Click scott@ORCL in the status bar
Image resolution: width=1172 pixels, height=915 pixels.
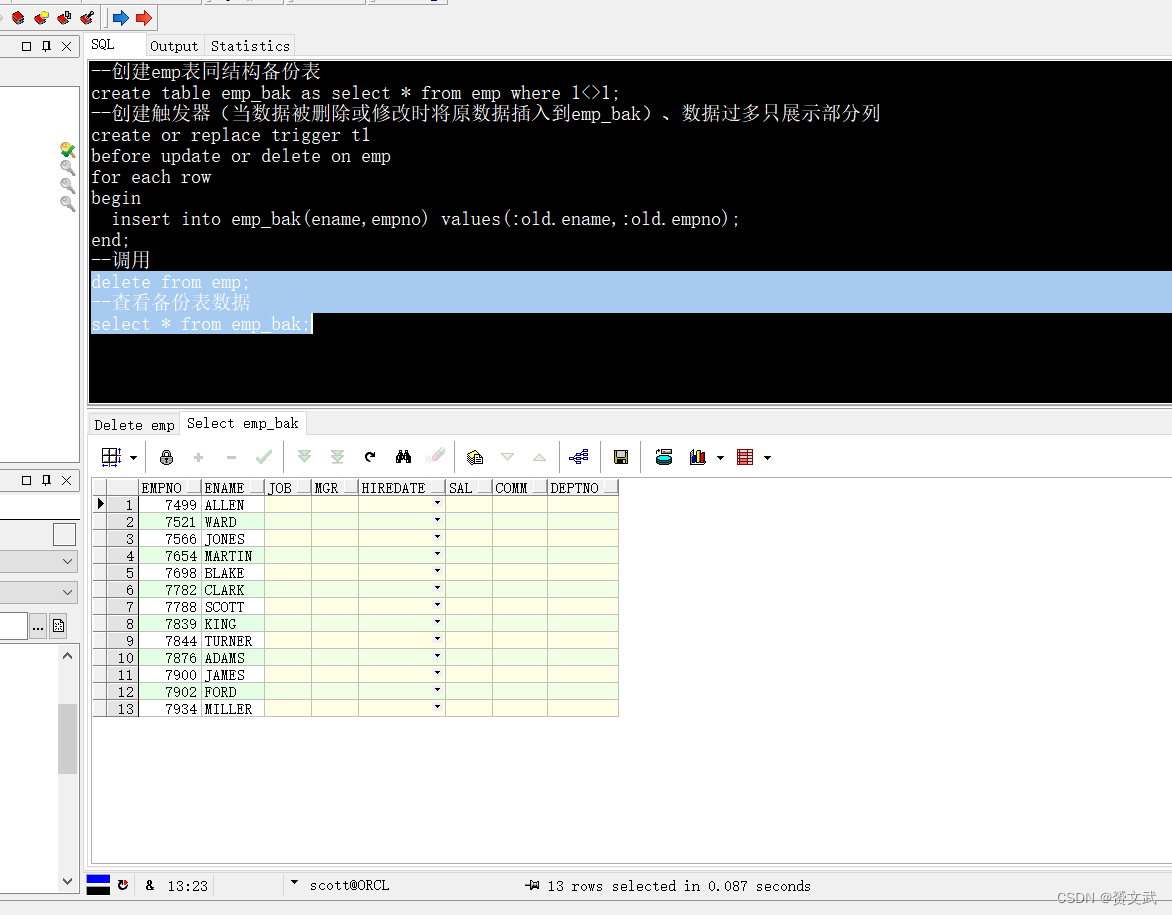[349, 885]
